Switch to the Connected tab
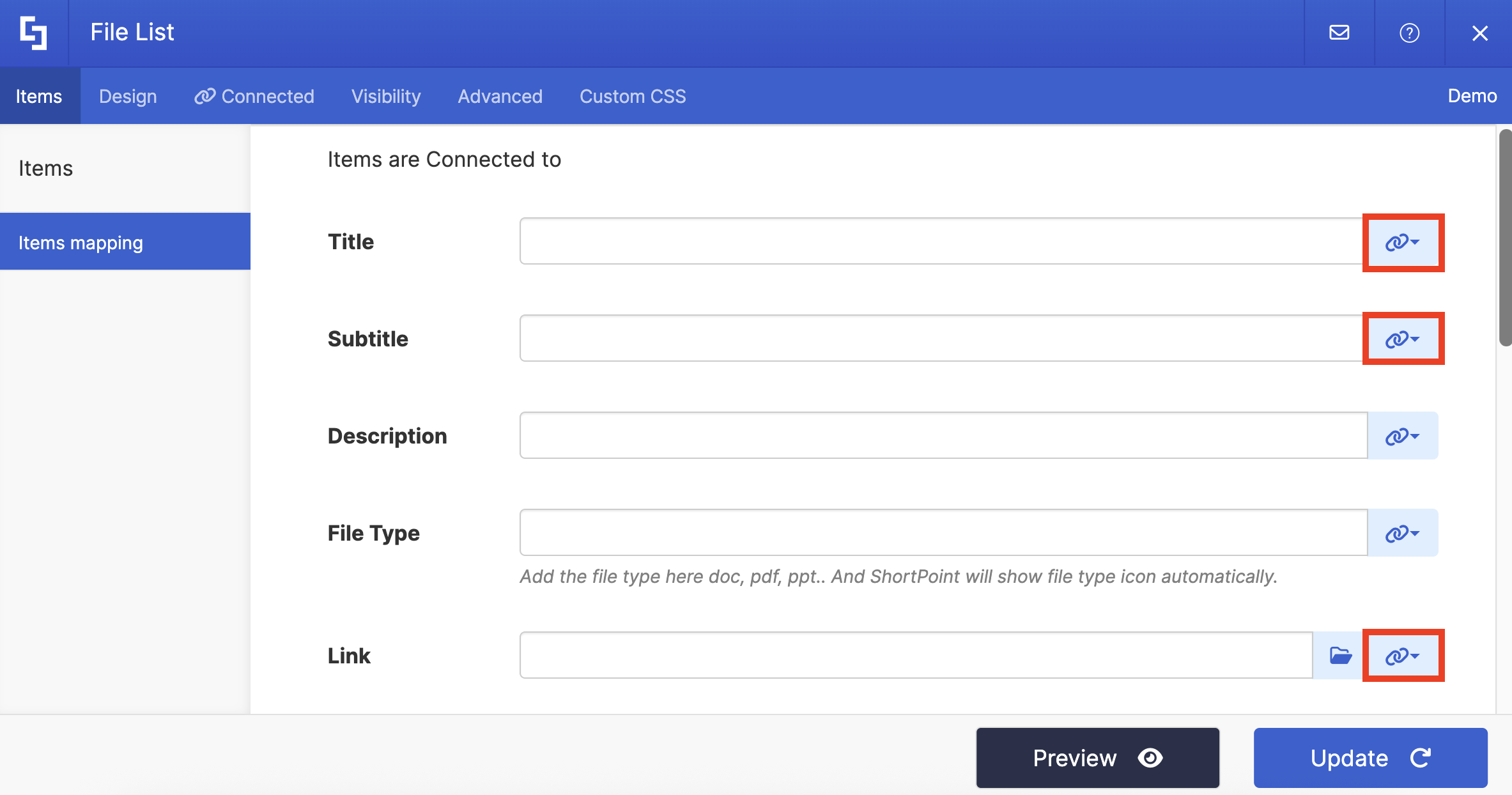The image size is (1512, 795). 254,96
